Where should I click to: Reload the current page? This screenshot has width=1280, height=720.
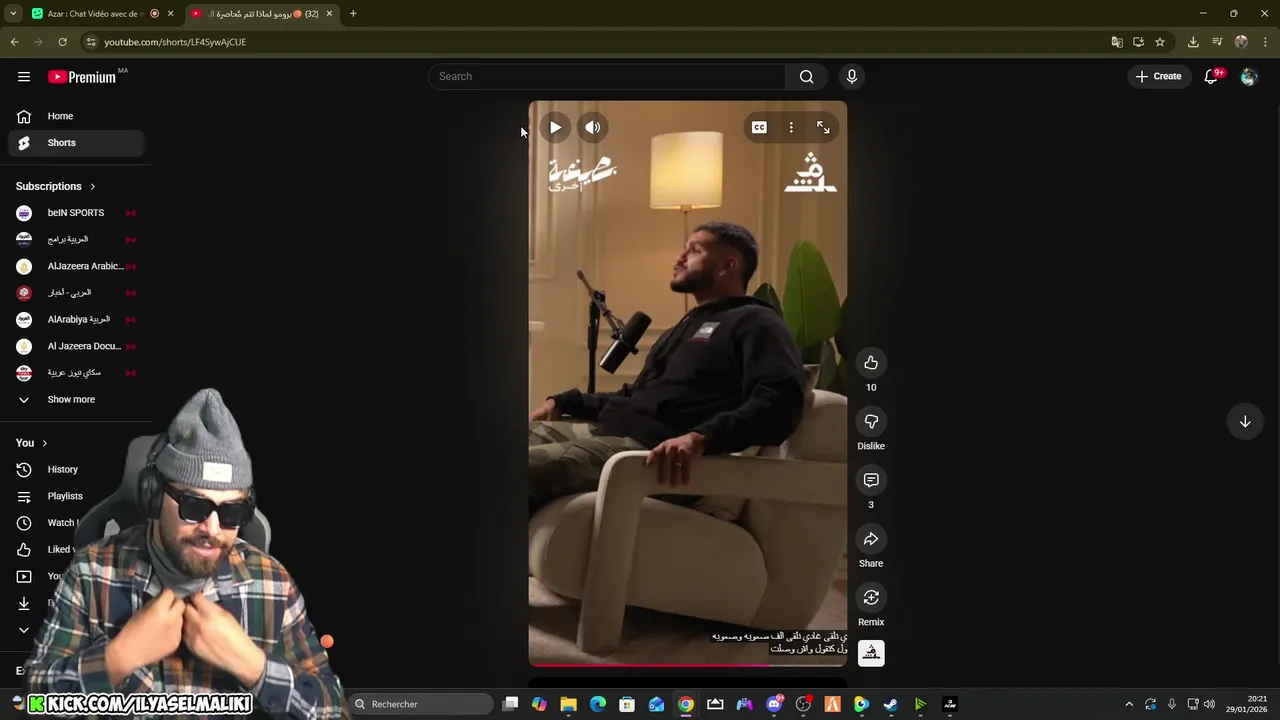(x=62, y=42)
